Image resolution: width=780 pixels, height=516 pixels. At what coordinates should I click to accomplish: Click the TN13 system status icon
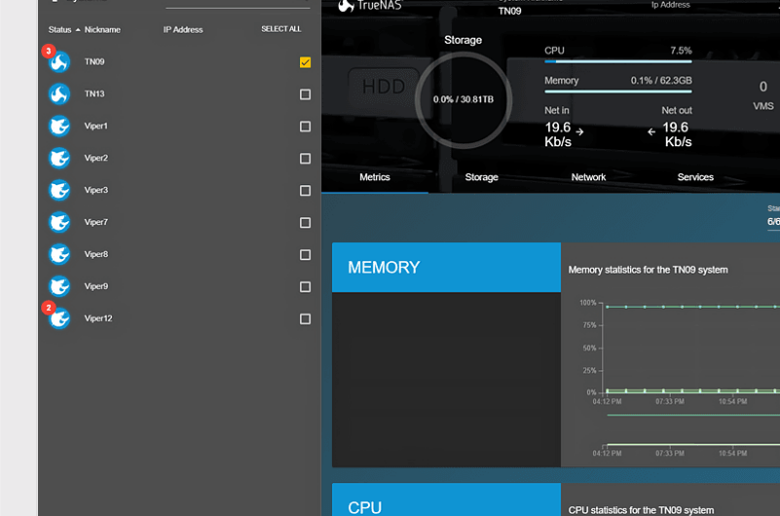(59, 94)
